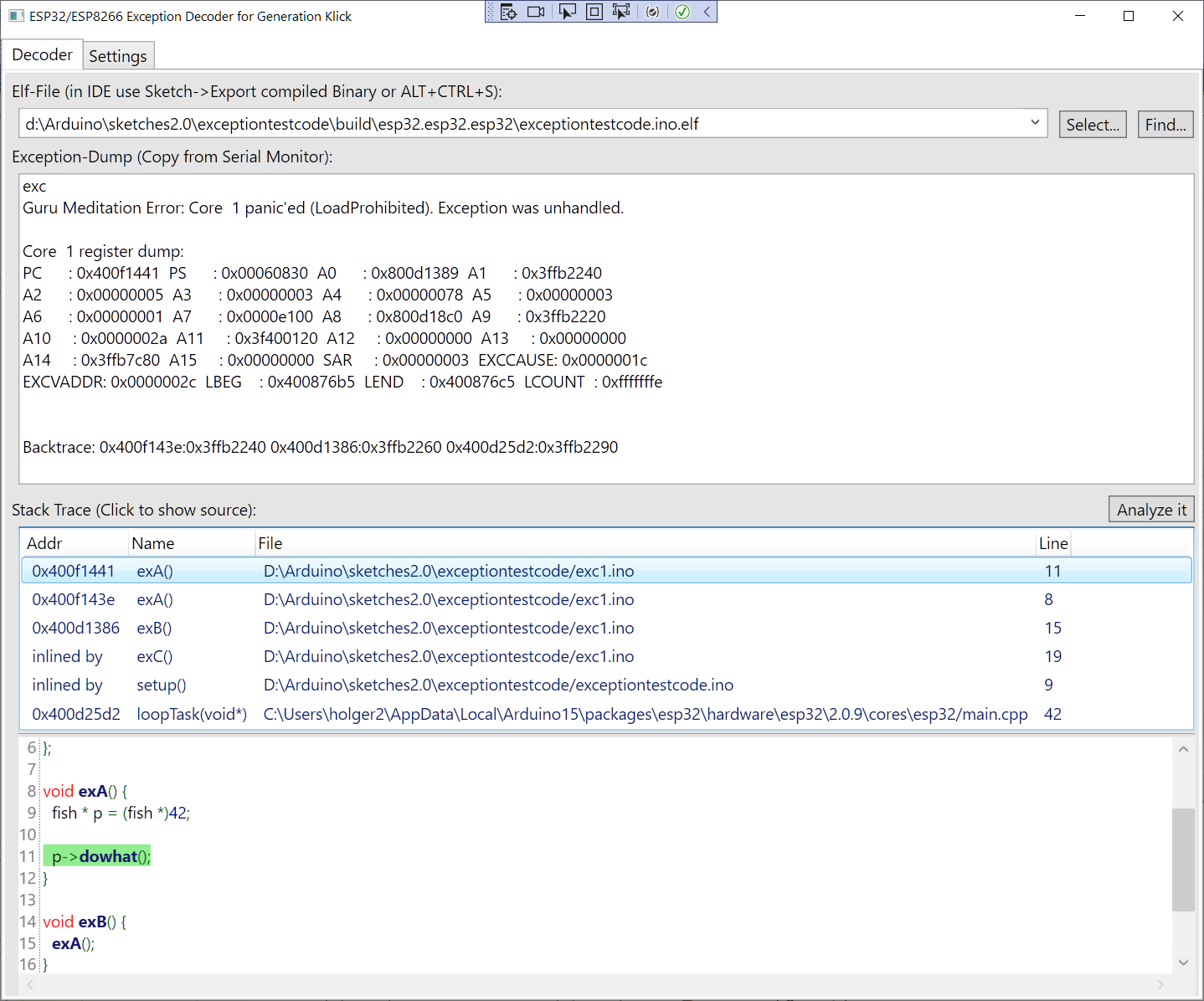
Task: Click the main.cpp file path cell
Action: 646,714
